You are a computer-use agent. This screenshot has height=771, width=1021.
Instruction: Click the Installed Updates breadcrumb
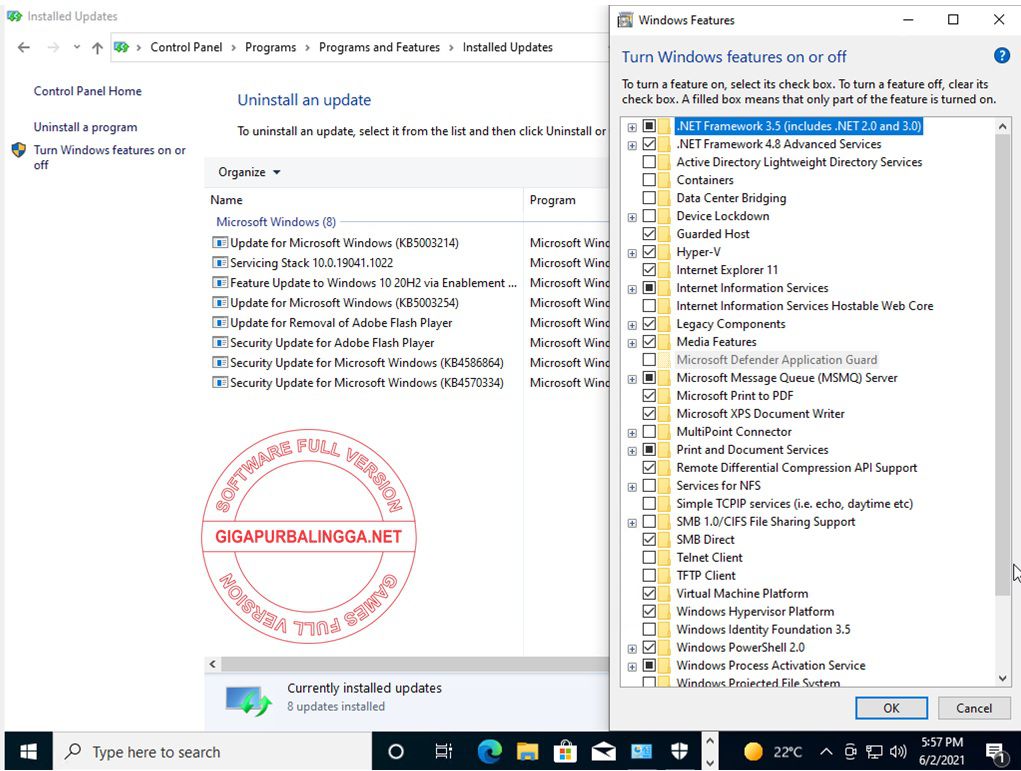[x=507, y=48]
